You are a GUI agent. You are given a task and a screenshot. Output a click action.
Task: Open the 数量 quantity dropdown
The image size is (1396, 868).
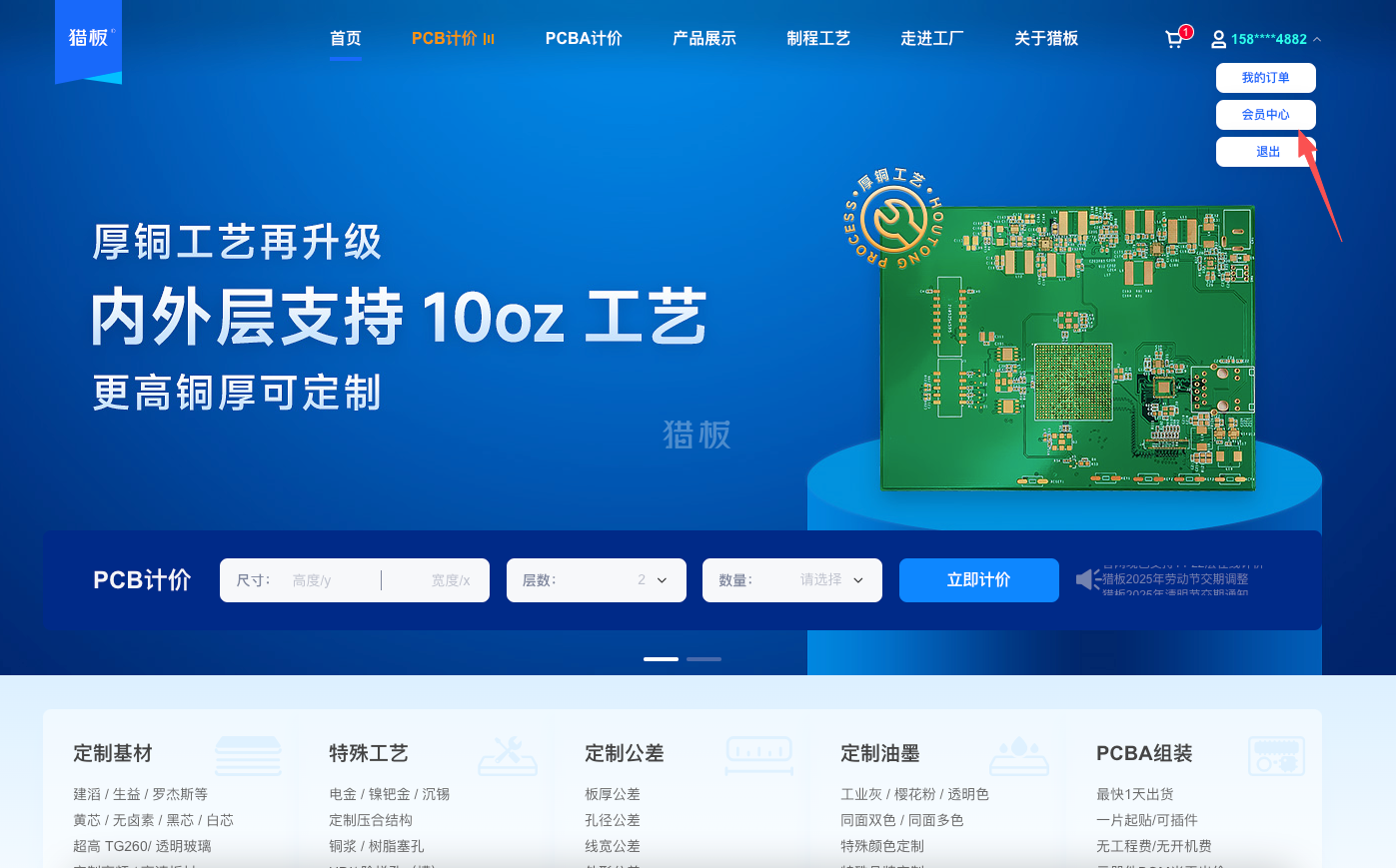[x=856, y=579]
